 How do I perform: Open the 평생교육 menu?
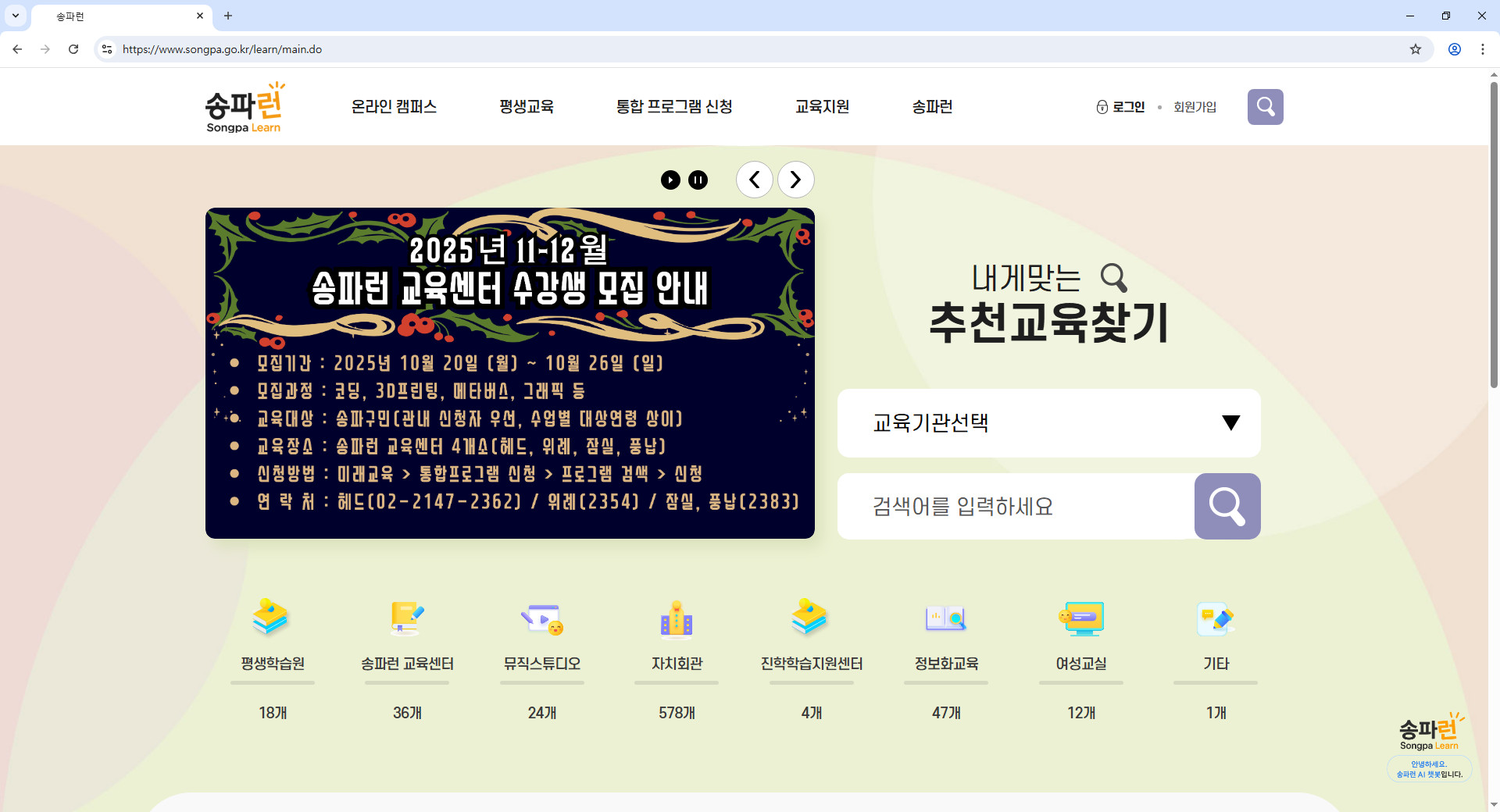(x=527, y=106)
